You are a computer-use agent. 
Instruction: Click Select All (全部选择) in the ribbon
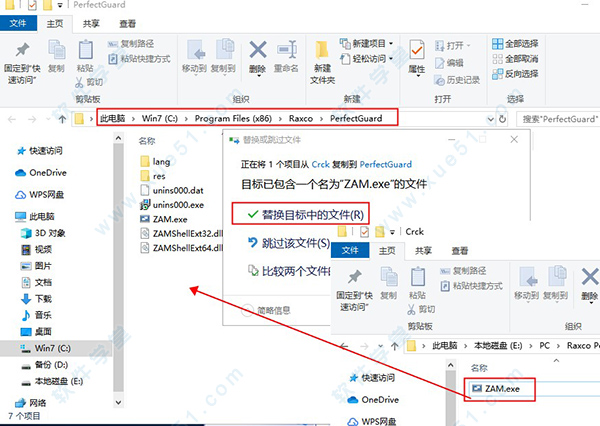pyautogui.click(x=520, y=44)
